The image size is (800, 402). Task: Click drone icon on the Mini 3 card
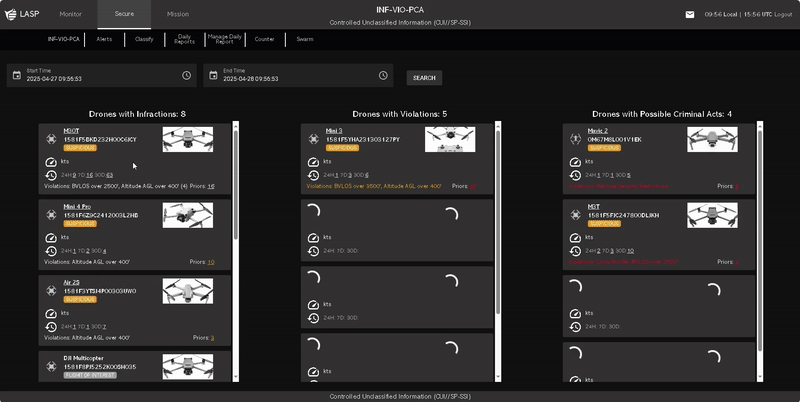(x=314, y=139)
